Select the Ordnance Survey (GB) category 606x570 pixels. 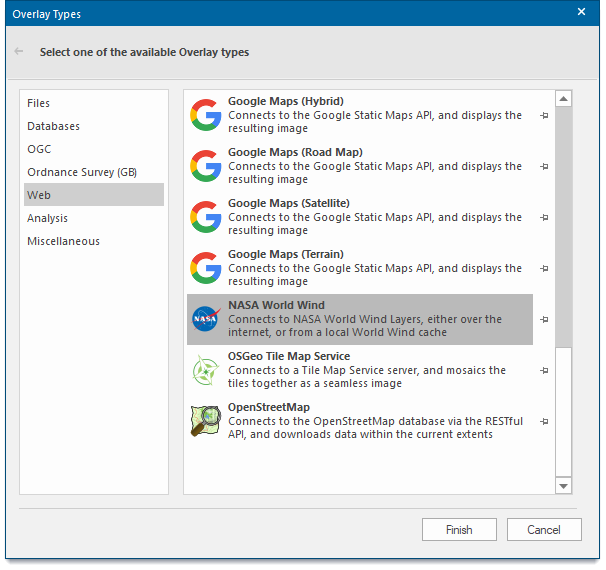[x=94, y=172]
